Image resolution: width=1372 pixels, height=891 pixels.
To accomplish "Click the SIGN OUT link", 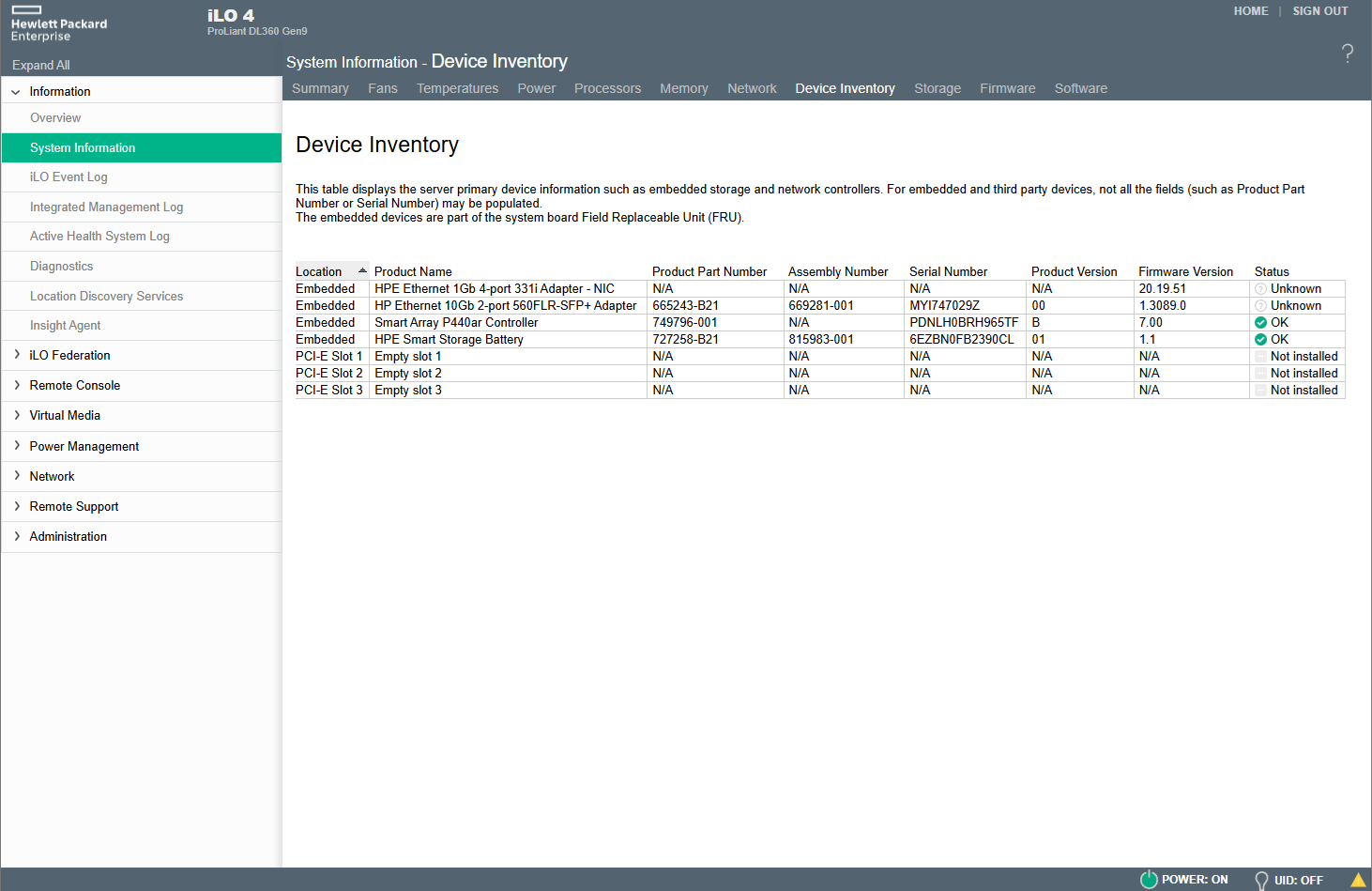I will (1320, 11).
